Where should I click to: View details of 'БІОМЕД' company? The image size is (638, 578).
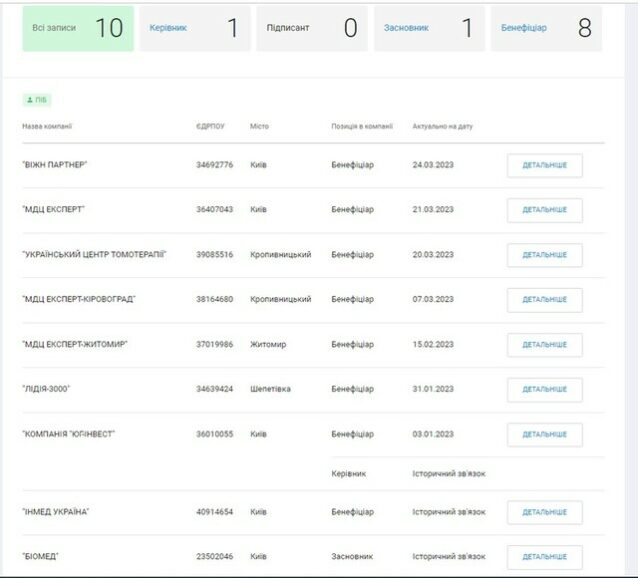click(x=544, y=557)
